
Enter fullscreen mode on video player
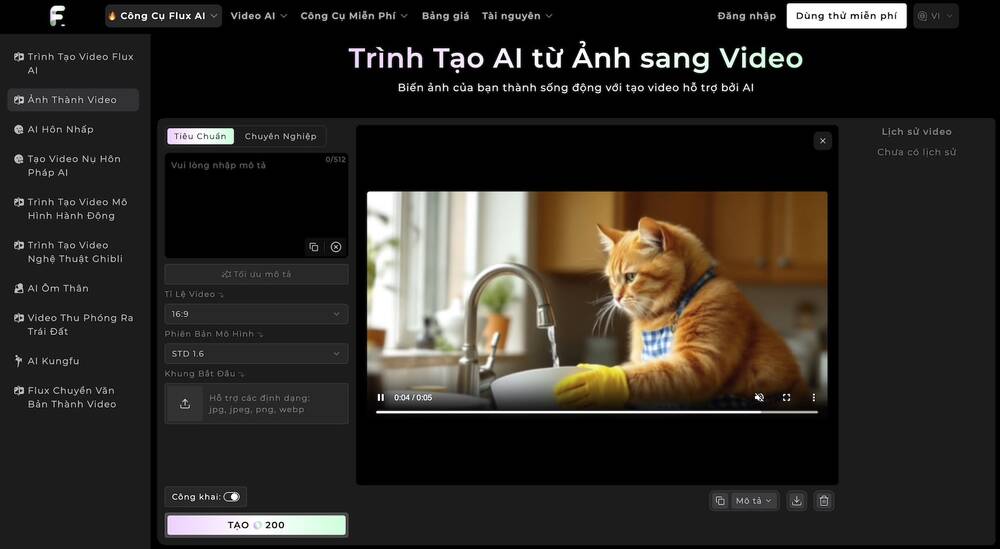pos(786,397)
